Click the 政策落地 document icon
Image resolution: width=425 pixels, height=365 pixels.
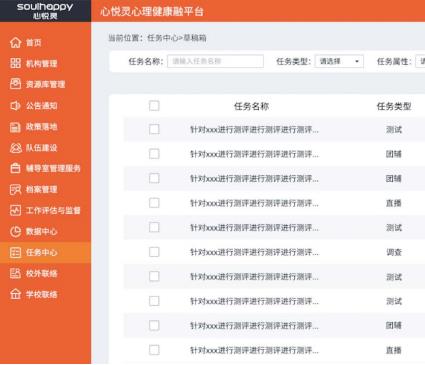(x=16, y=127)
